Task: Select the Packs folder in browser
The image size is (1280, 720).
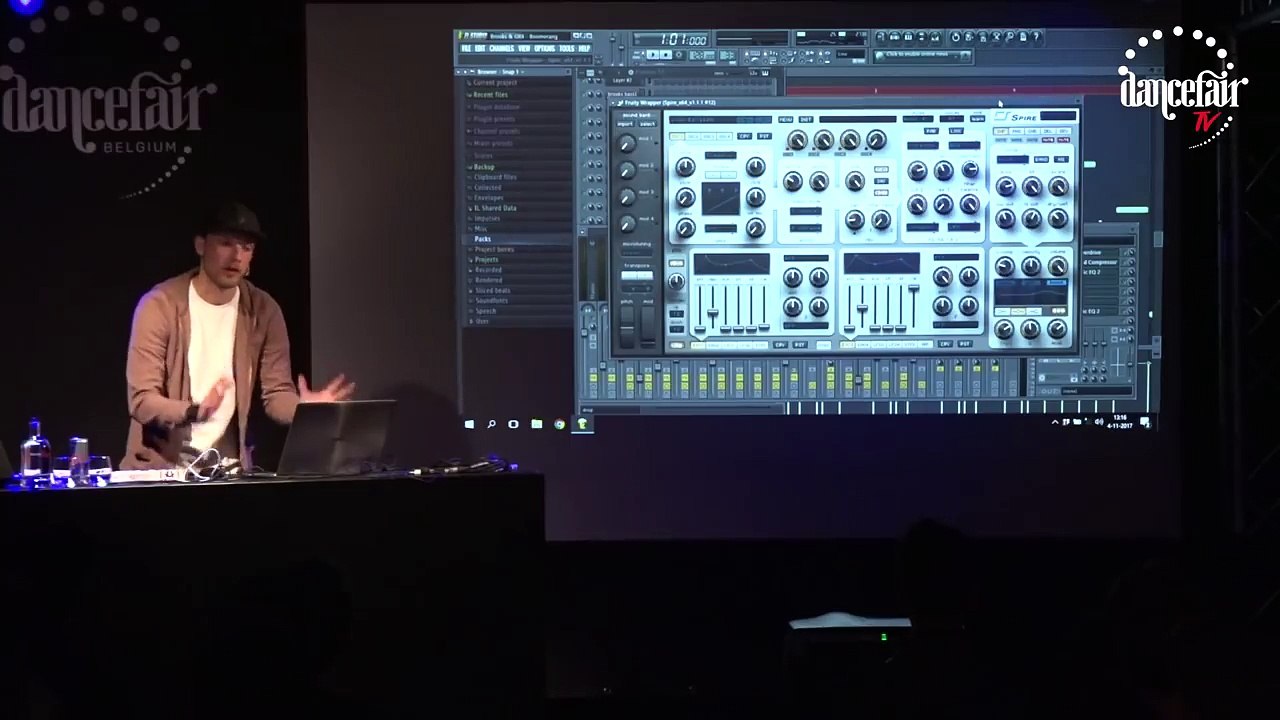Action: (x=483, y=239)
